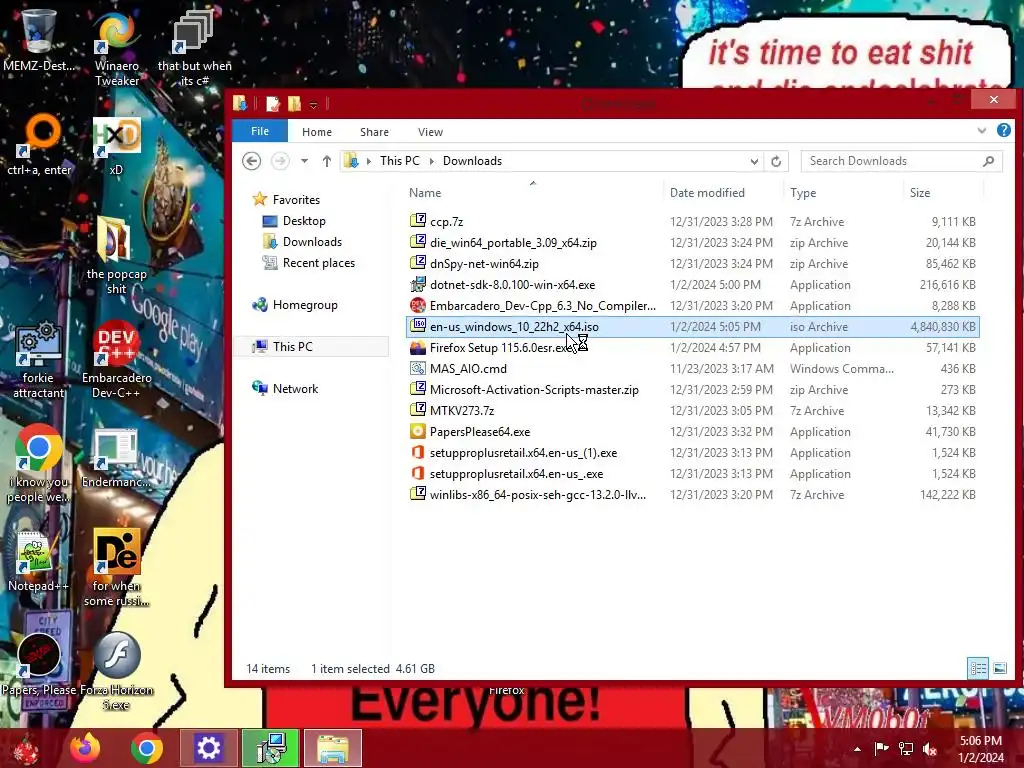Click the Forward navigation arrow

[280, 161]
